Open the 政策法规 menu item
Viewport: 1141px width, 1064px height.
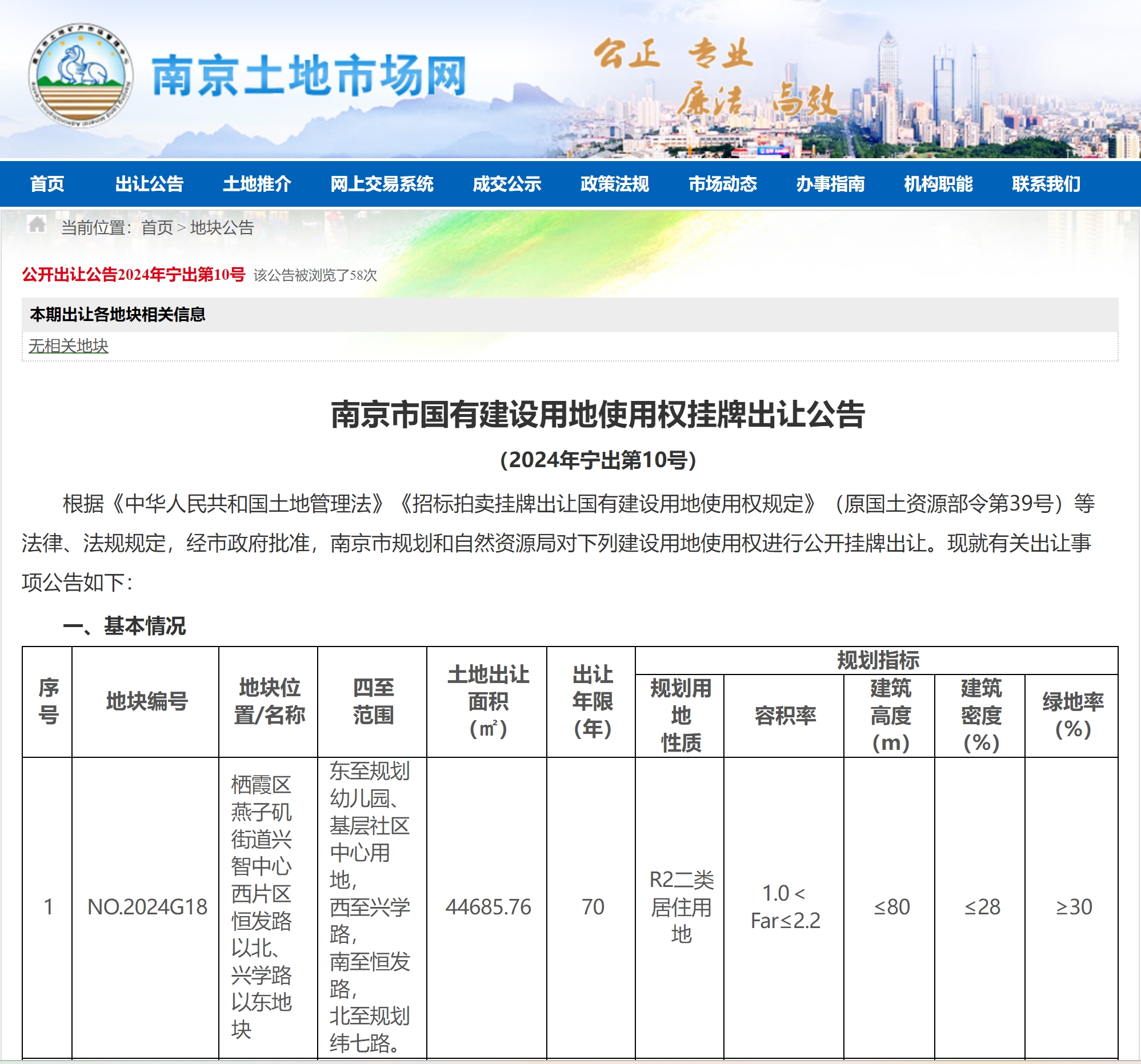pos(614,184)
